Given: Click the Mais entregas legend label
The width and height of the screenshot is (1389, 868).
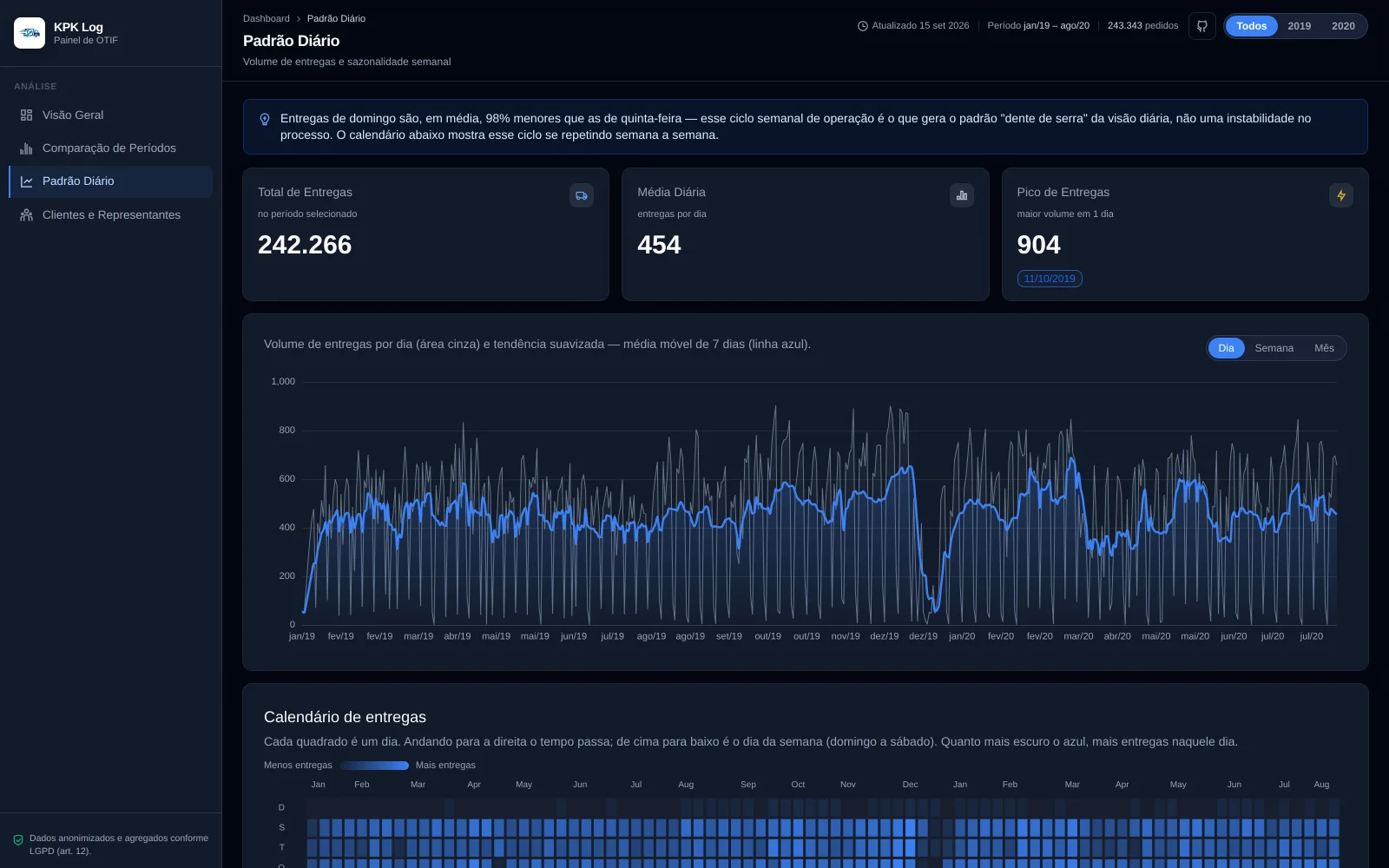Looking at the screenshot, I should point(445,766).
